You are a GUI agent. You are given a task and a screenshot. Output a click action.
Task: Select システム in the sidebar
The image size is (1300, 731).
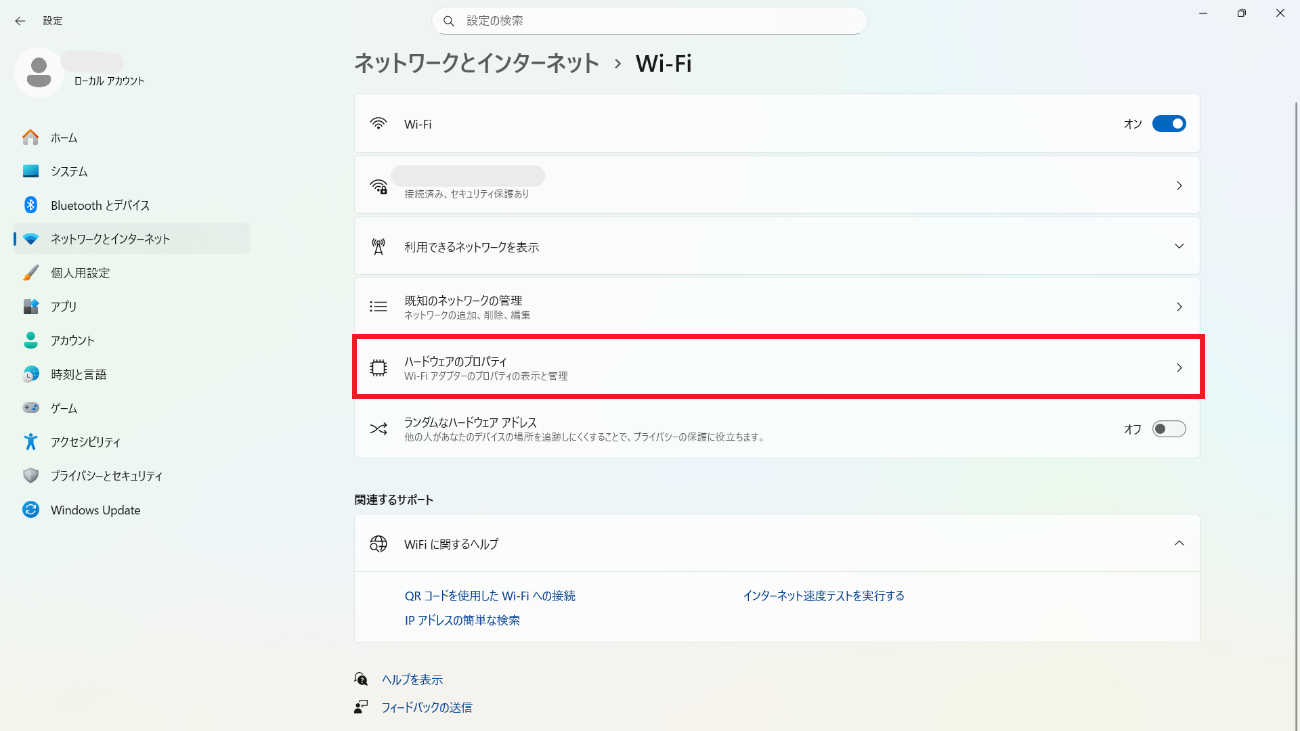[x=69, y=172]
